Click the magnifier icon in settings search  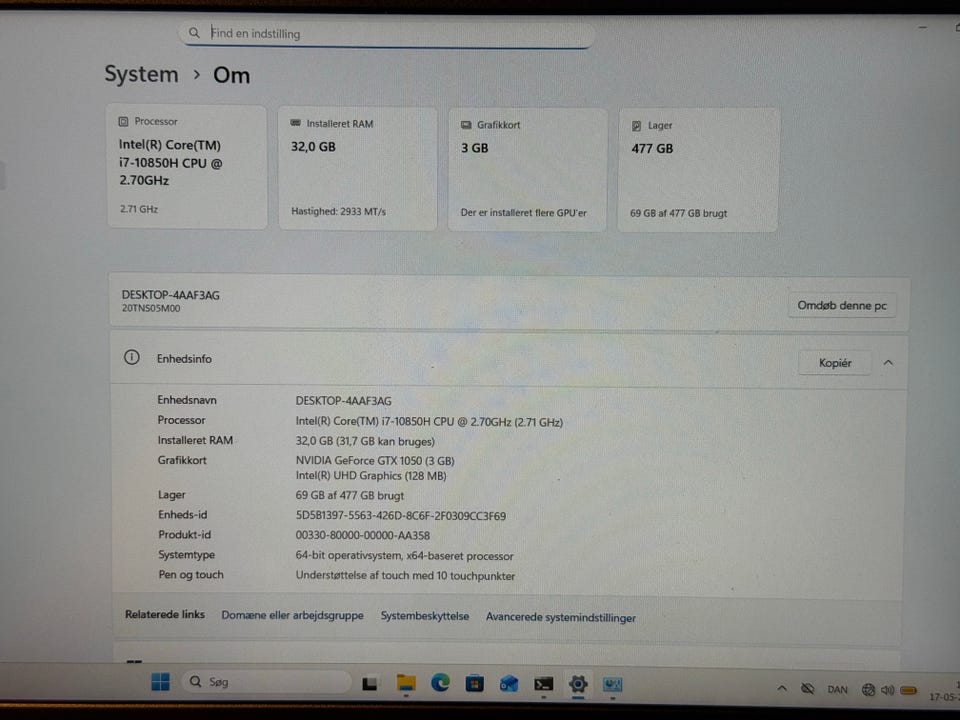pyautogui.click(x=194, y=32)
